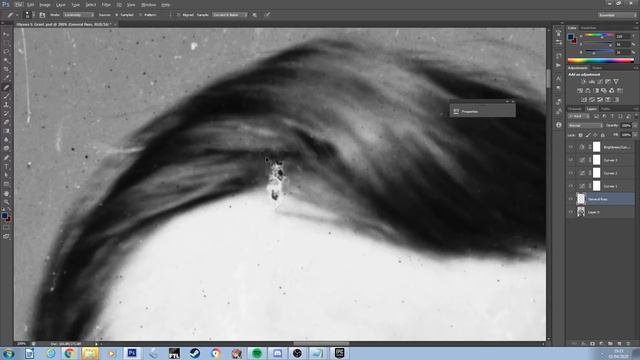Select the Gradient tool
This screenshot has height=360, width=640.
coord(7,131)
